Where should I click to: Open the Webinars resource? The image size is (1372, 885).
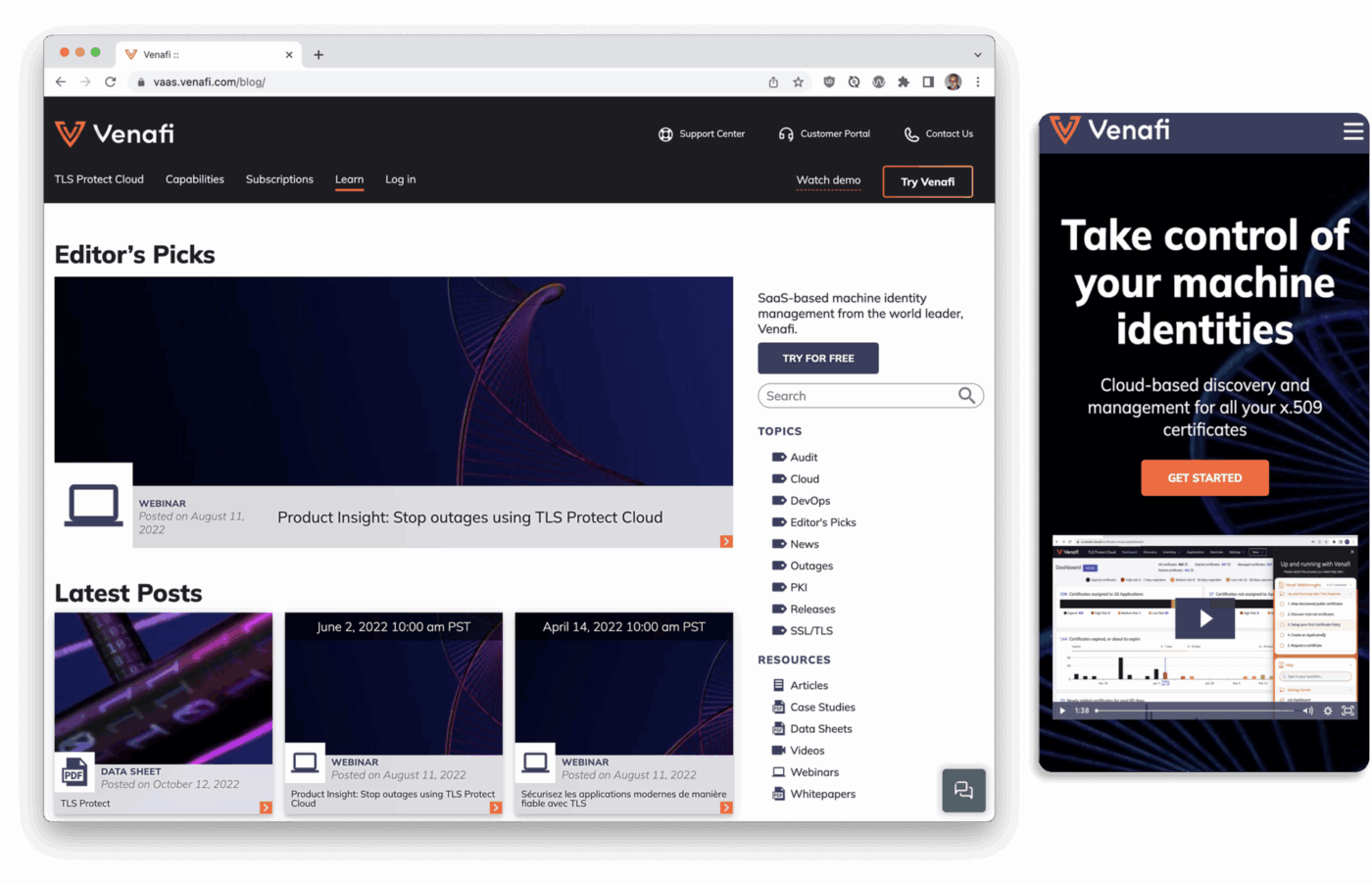(x=805, y=771)
